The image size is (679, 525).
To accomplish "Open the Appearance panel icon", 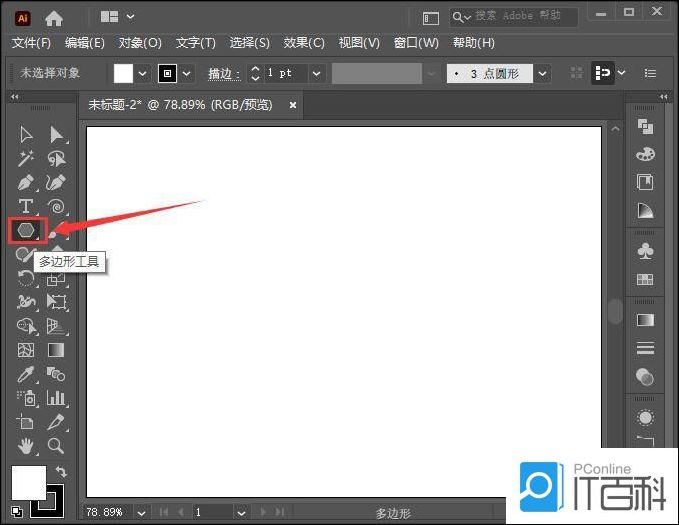I will 645,418.
